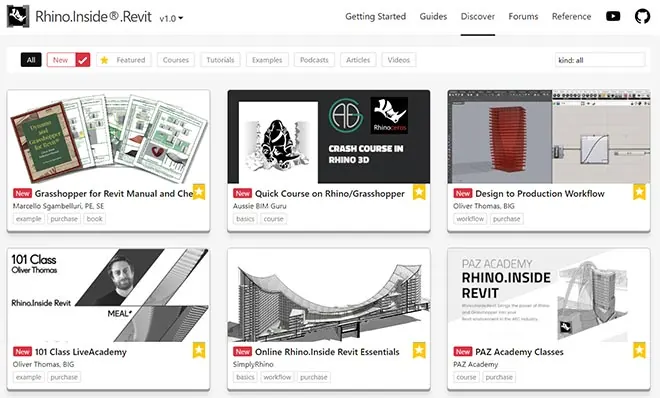This screenshot has width=660, height=398.
Task: Click the 'example' tag on the 101 Class LiveAcademy card
Action: 29,377
